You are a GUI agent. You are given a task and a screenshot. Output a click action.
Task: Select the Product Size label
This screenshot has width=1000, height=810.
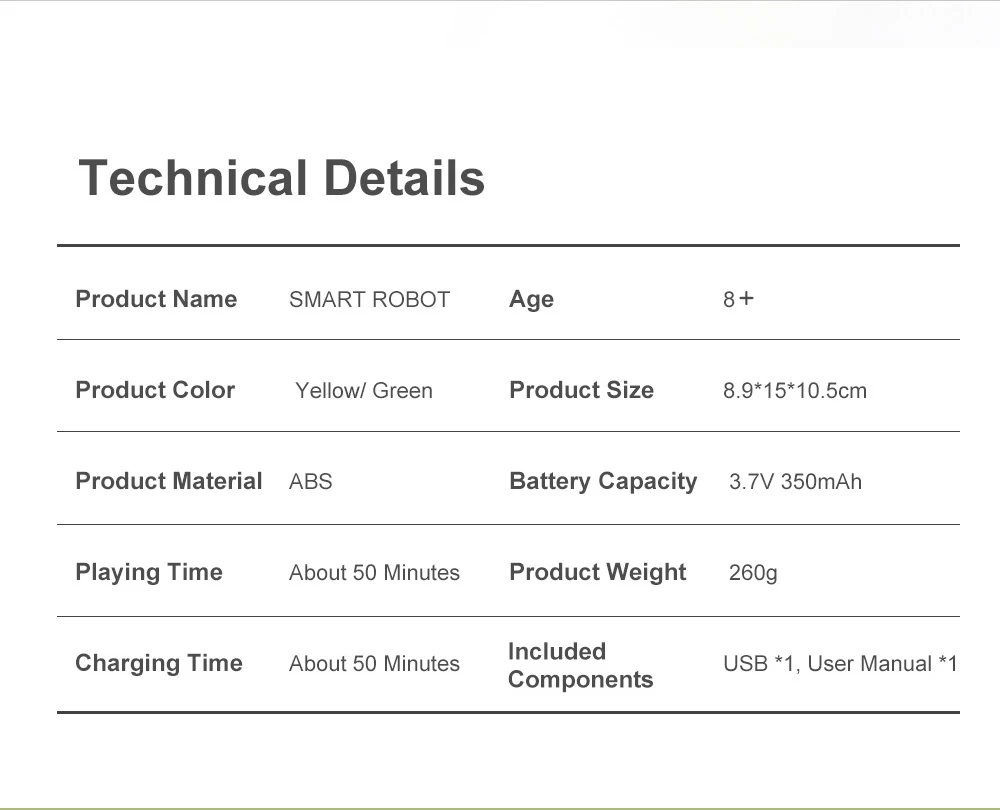pyautogui.click(x=582, y=390)
